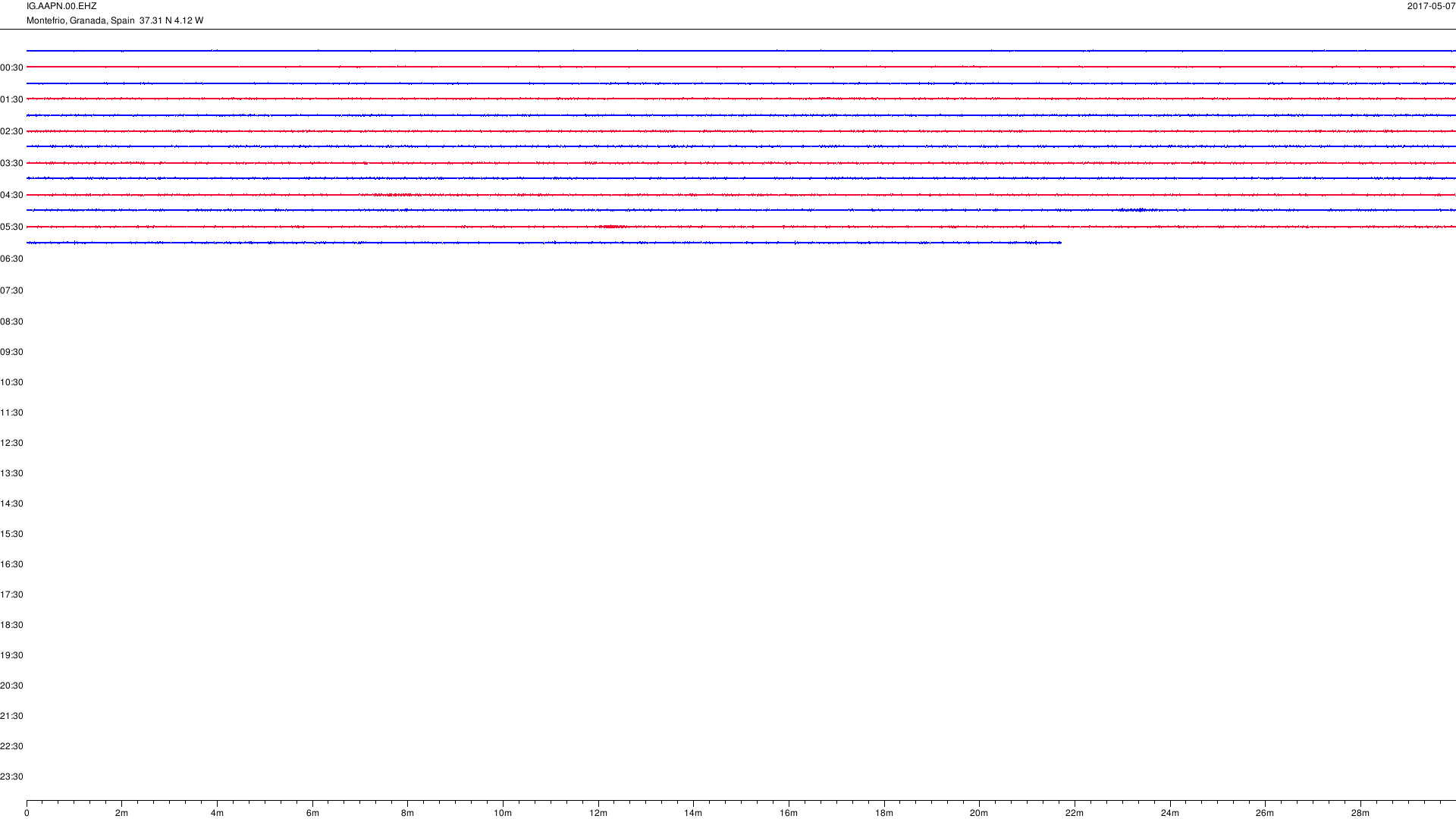Click the 12:30 time label

coord(11,443)
